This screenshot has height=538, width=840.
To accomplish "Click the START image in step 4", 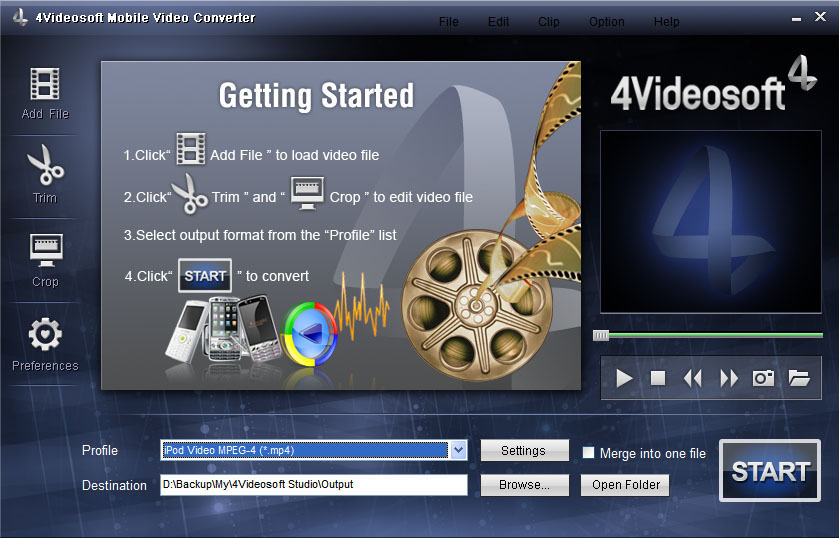I will [205, 275].
